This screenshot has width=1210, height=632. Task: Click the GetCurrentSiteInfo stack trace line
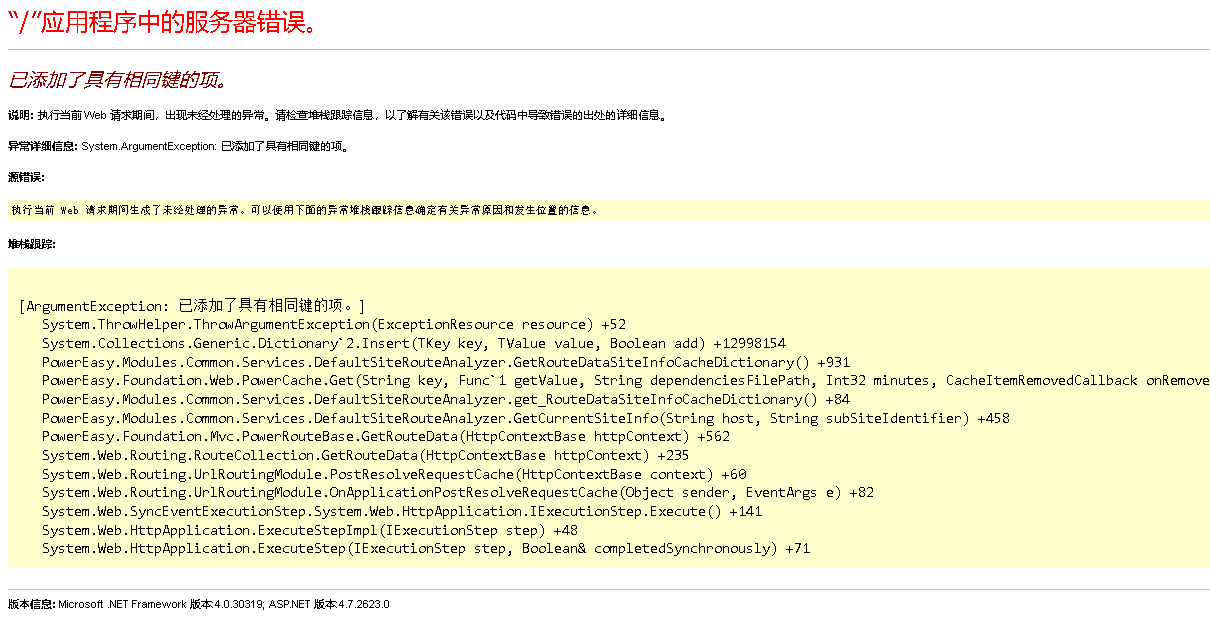525,418
